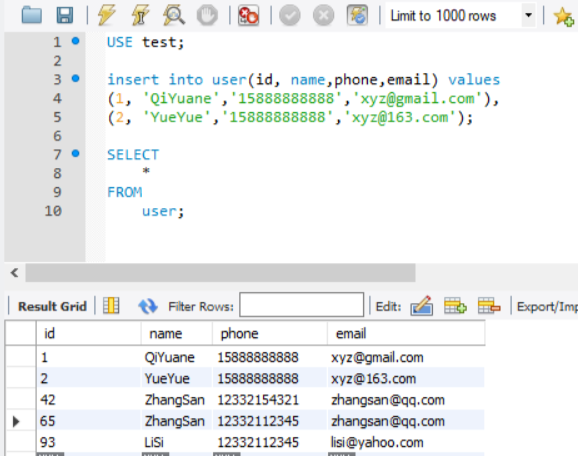Toggle the continue-on-error stop icon

pos(248,15)
